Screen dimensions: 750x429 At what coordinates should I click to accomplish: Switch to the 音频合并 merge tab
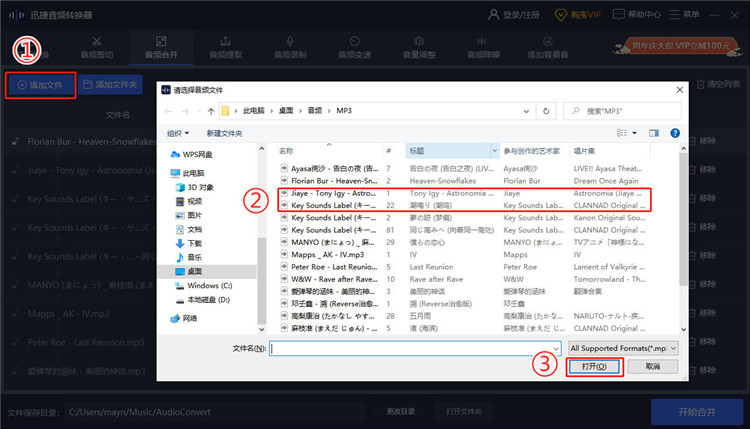[161, 48]
